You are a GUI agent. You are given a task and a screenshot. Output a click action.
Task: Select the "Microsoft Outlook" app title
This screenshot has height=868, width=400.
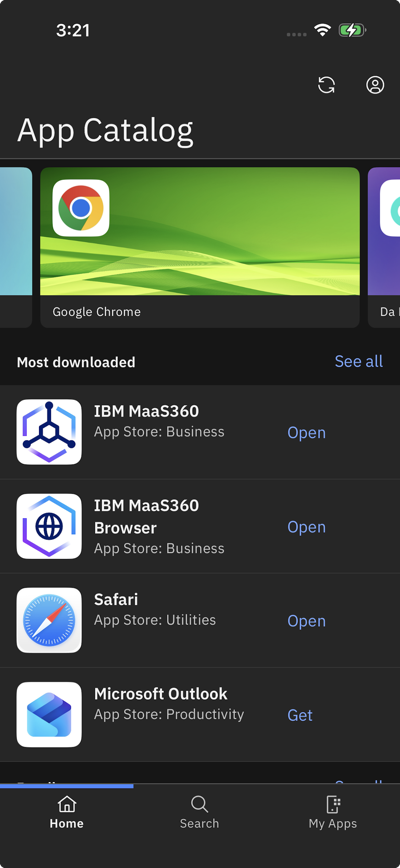click(x=160, y=694)
